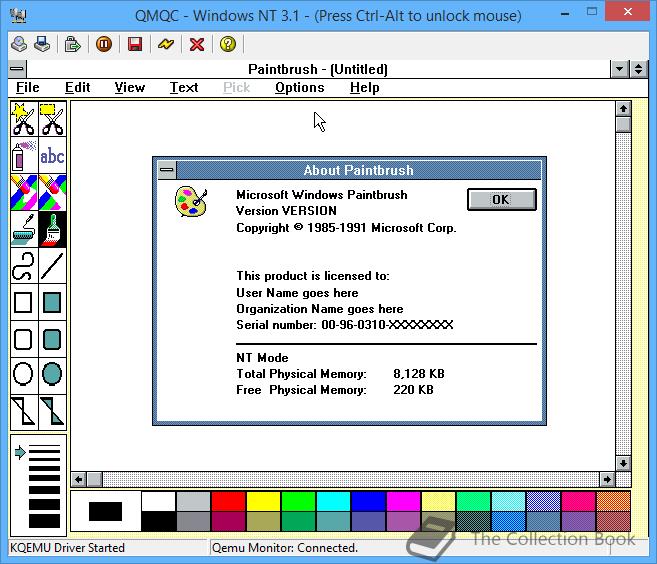Open the Edit menu
This screenshot has width=657, height=564.
click(x=78, y=88)
